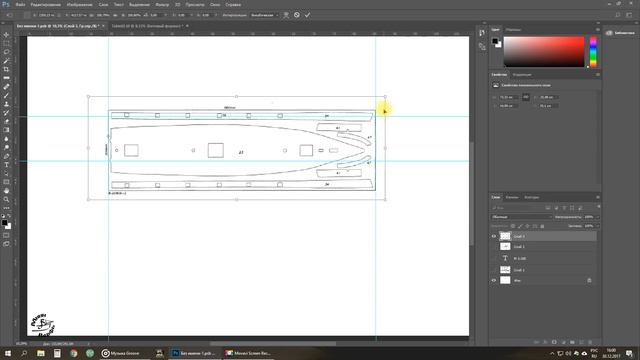The image size is (640, 360).
Task: Select the Lasso tool
Action: pos(6,52)
